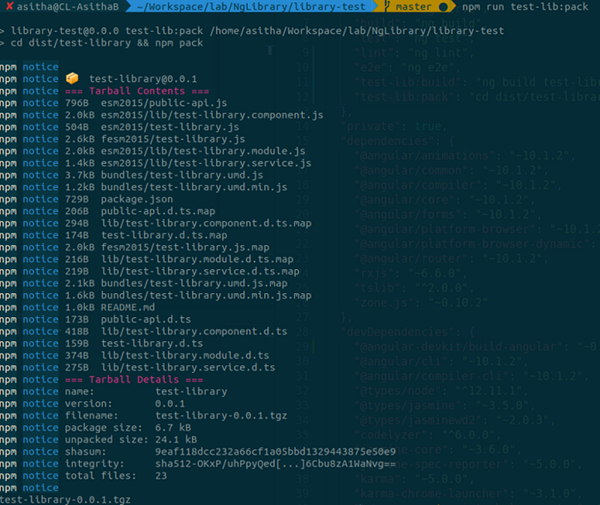Click the package.json file entry
Image resolution: width=600 pixels, height=505 pixels.
click(137, 199)
